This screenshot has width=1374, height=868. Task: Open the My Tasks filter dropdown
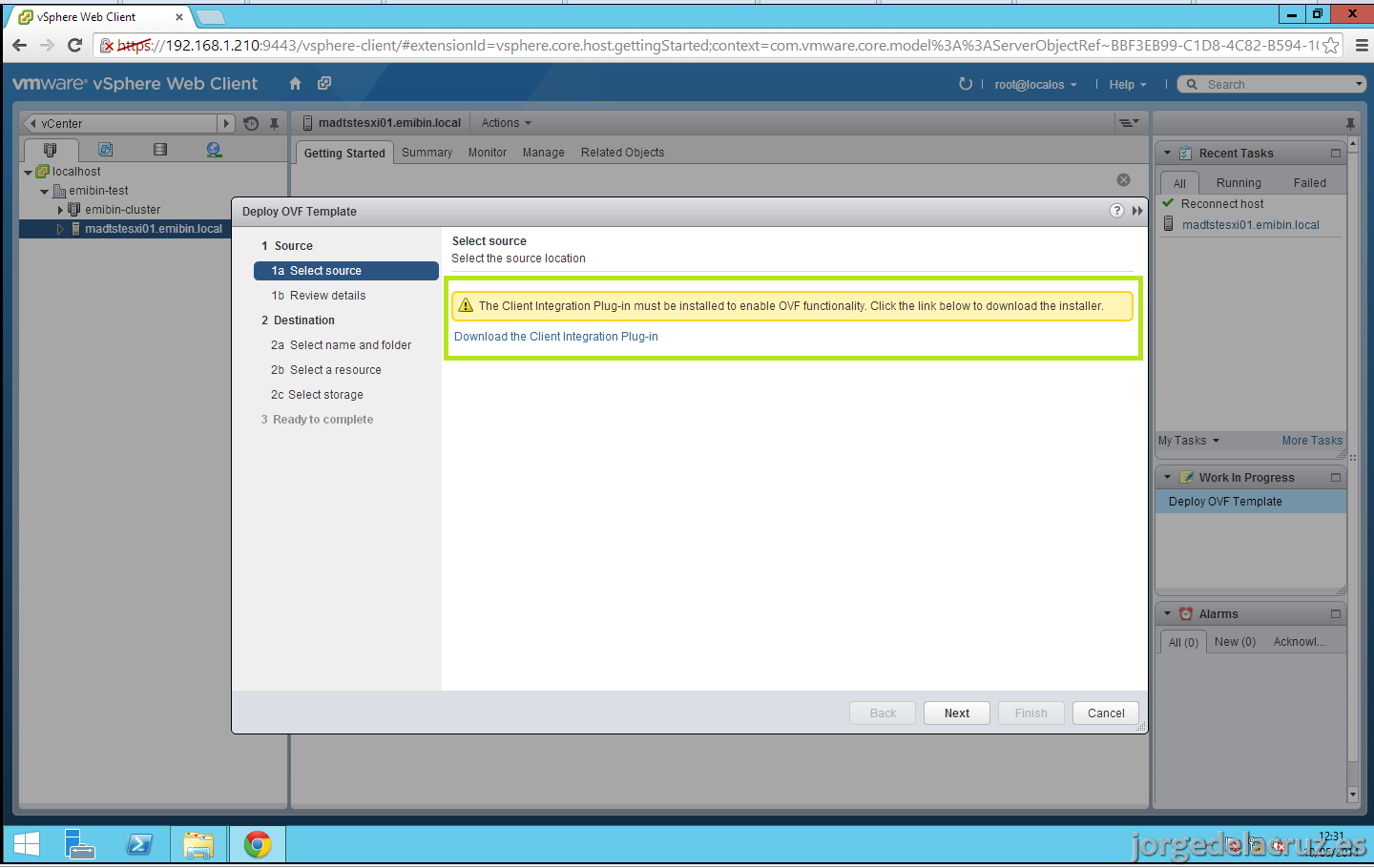(x=1189, y=441)
